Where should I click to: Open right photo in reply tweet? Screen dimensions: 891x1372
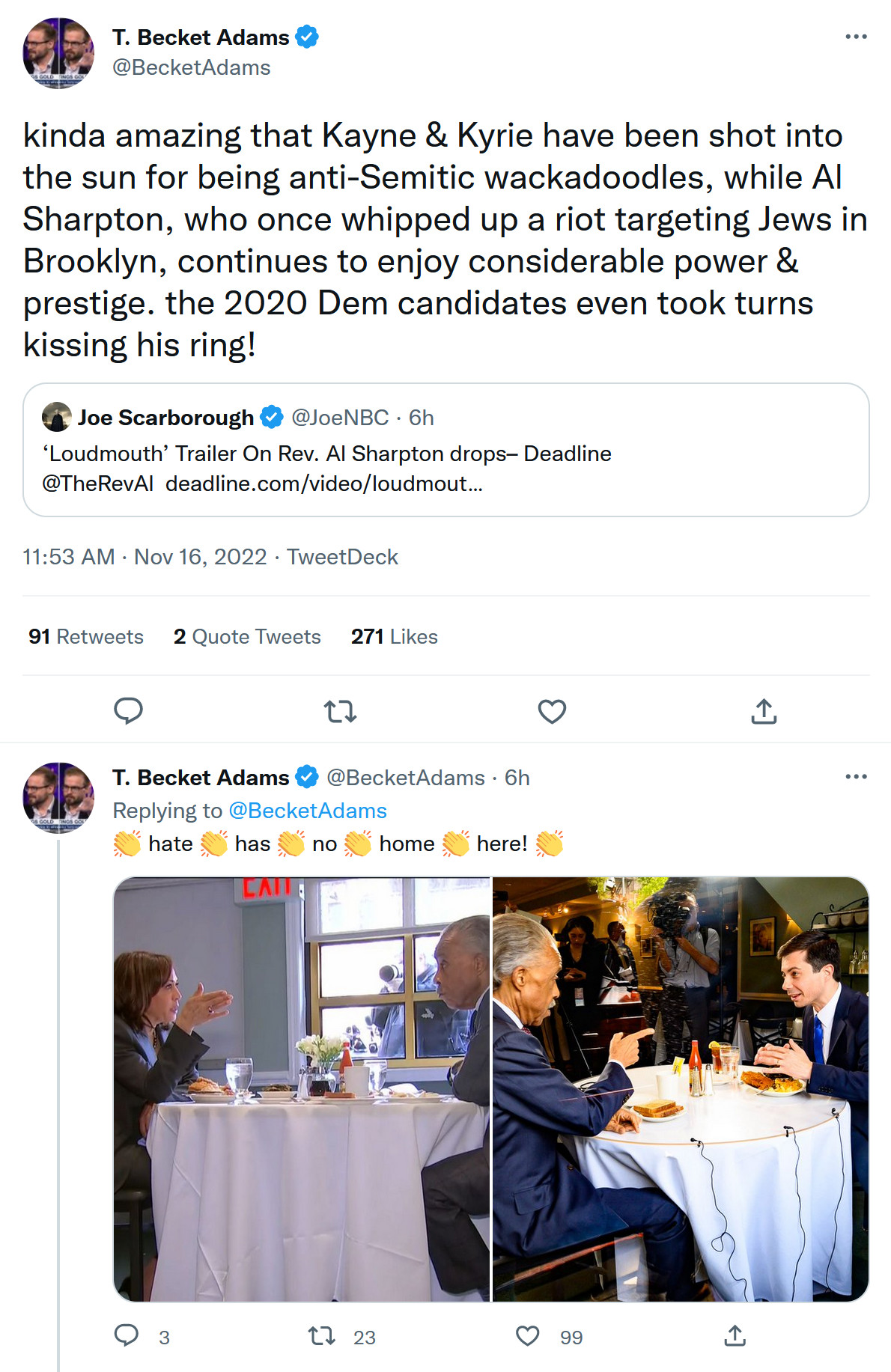click(680, 1089)
